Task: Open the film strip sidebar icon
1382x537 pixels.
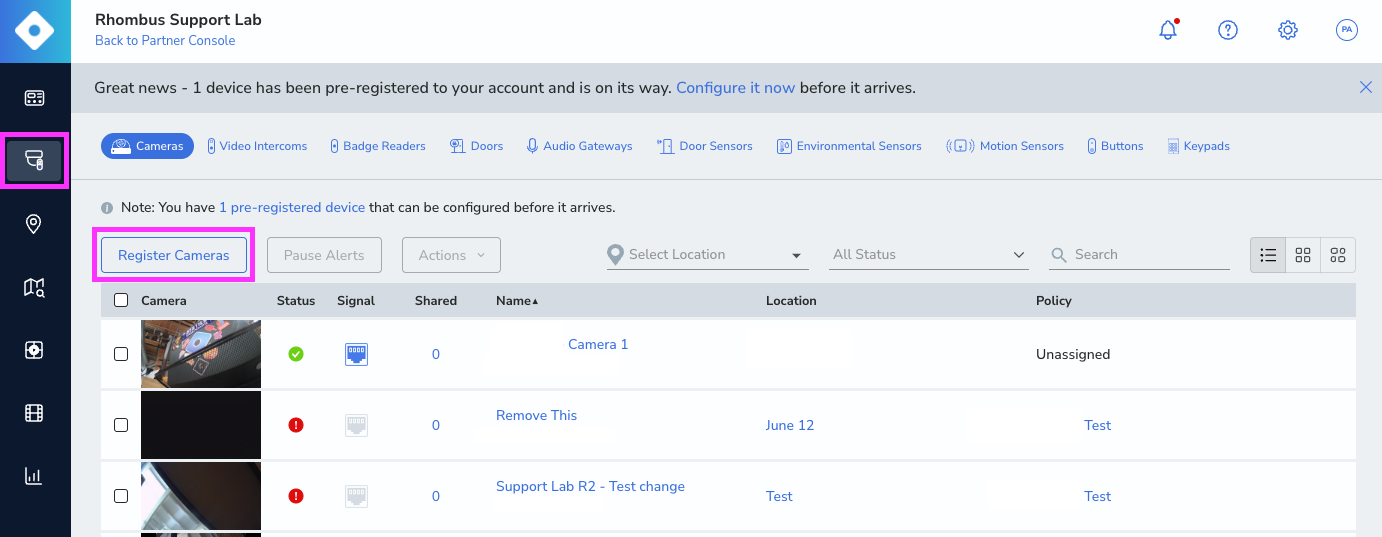Action: (x=34, y=413)
